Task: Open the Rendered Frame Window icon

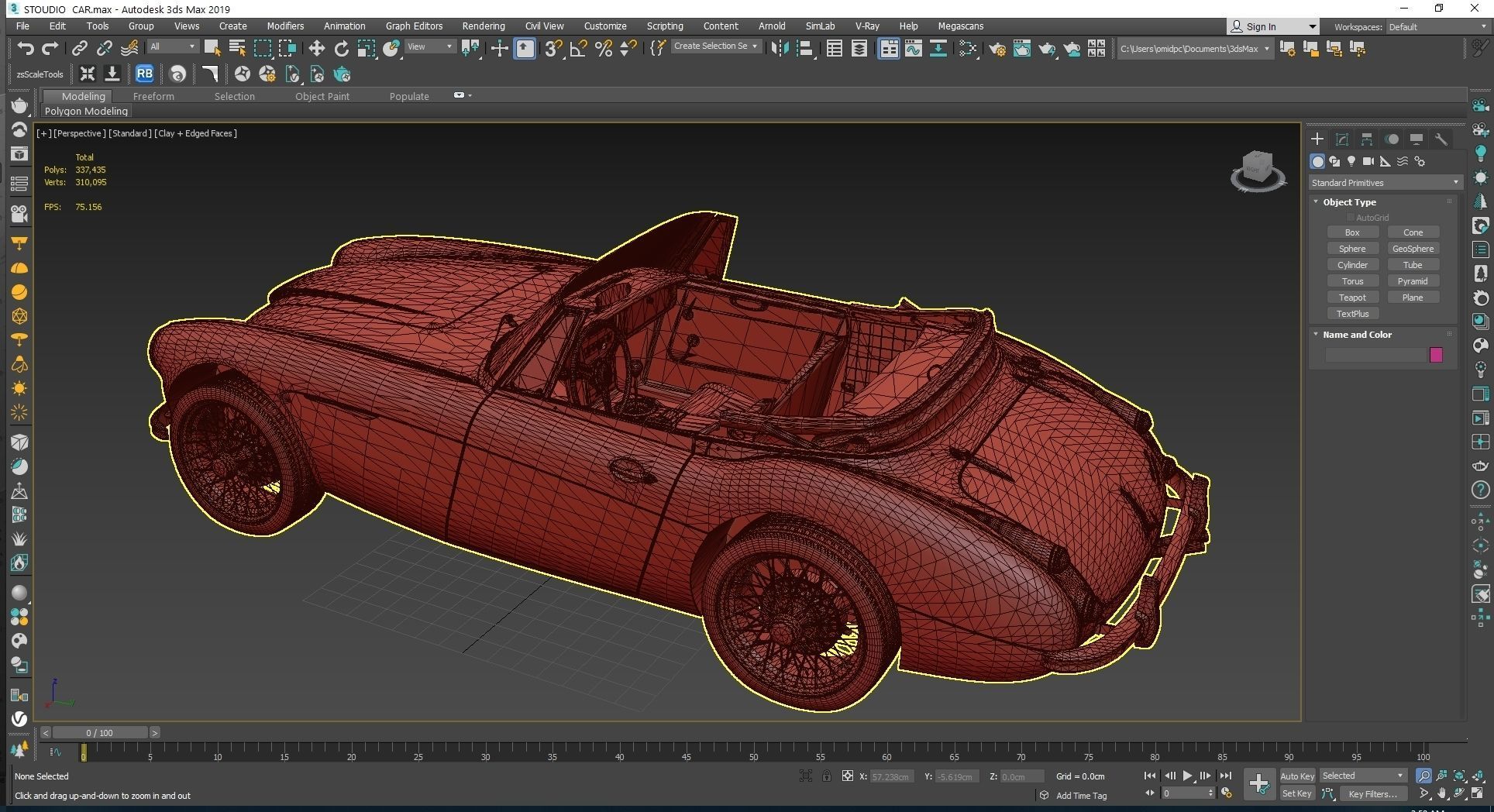Action: pos(1022,48)
